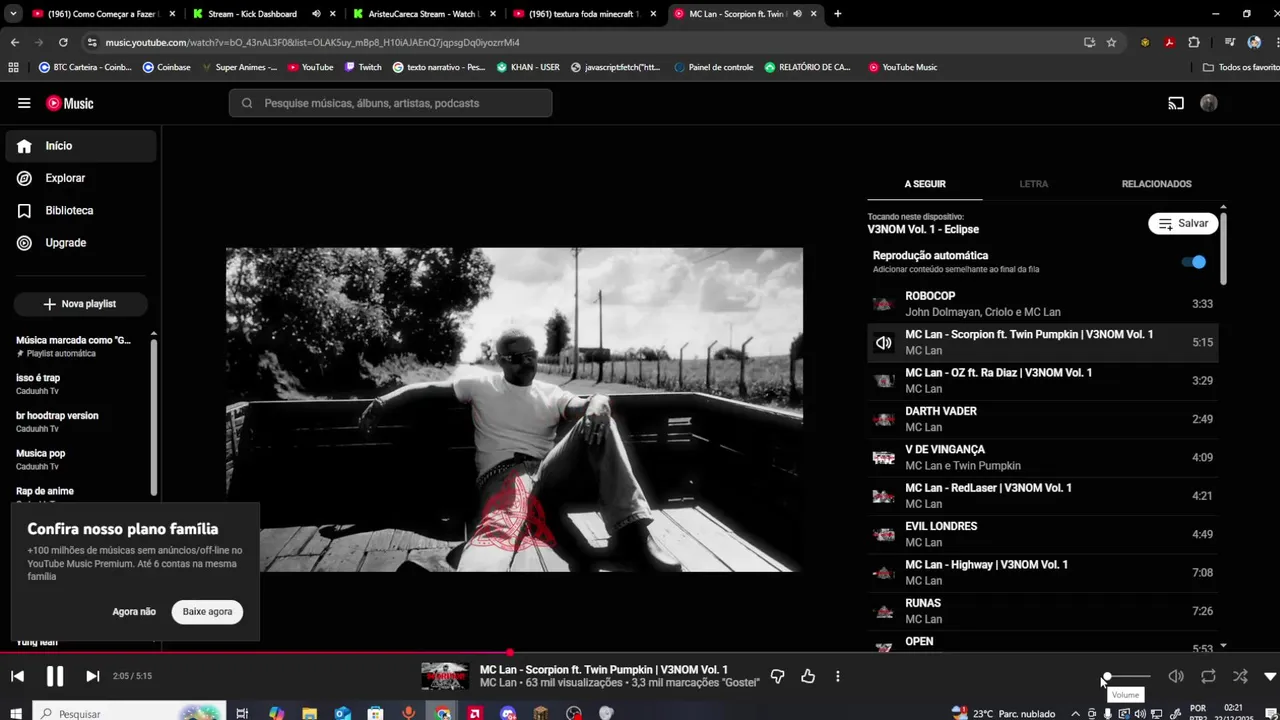
Task: Reload the page in browser
Action: coord(63,42)
